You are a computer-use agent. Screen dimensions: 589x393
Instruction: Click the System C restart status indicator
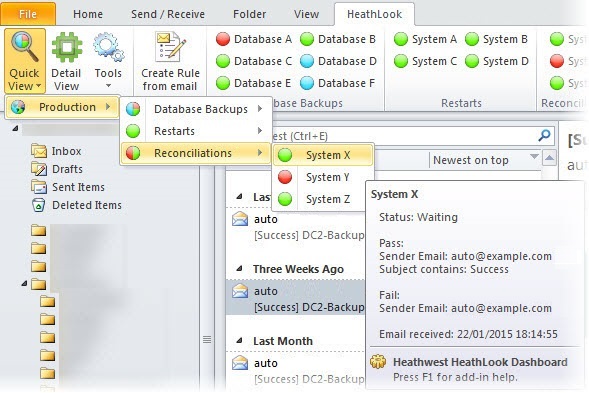[x=401, y=61]
